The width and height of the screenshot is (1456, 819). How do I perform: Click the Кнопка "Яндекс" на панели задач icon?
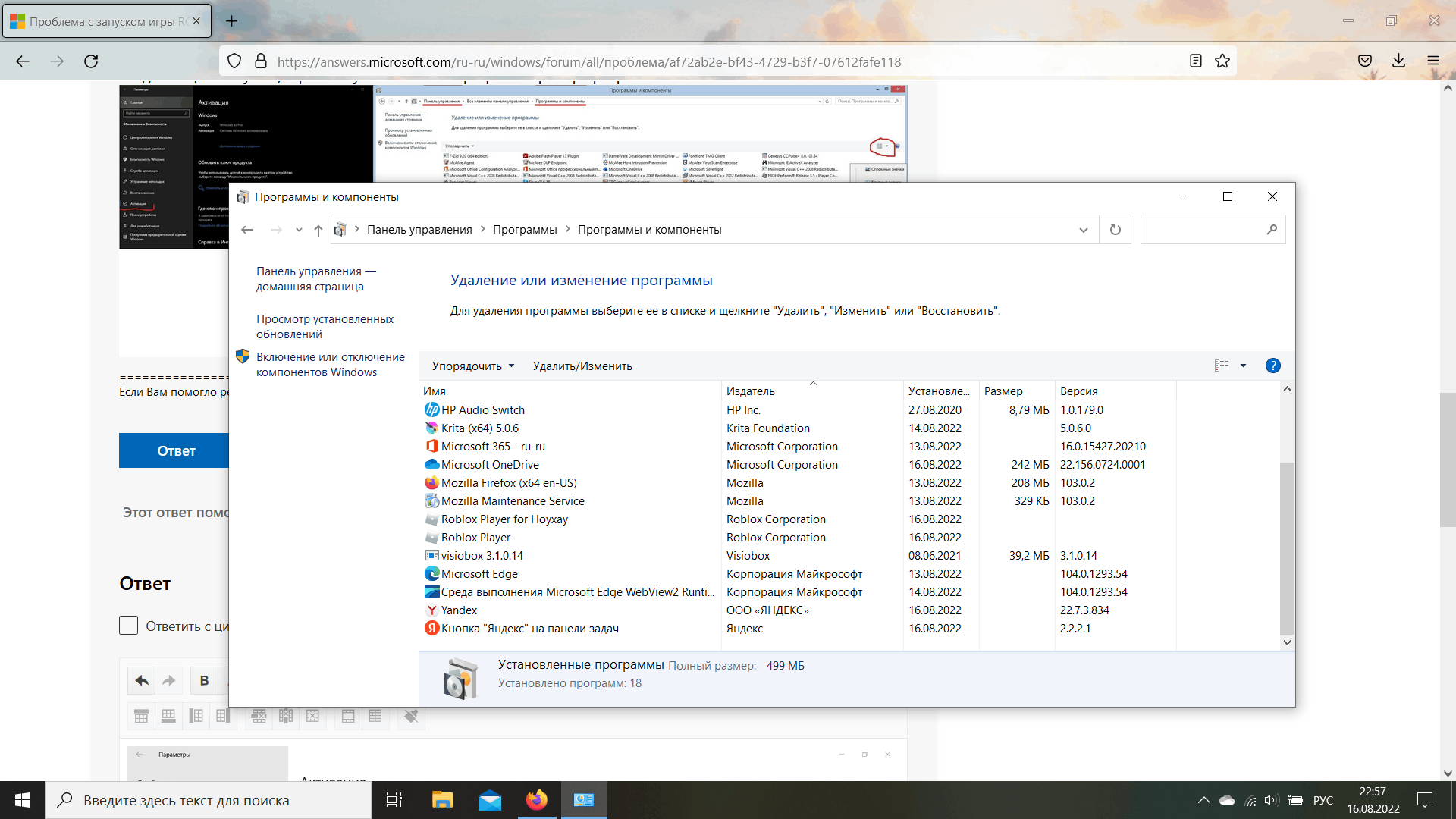click(x=431, y=628)
